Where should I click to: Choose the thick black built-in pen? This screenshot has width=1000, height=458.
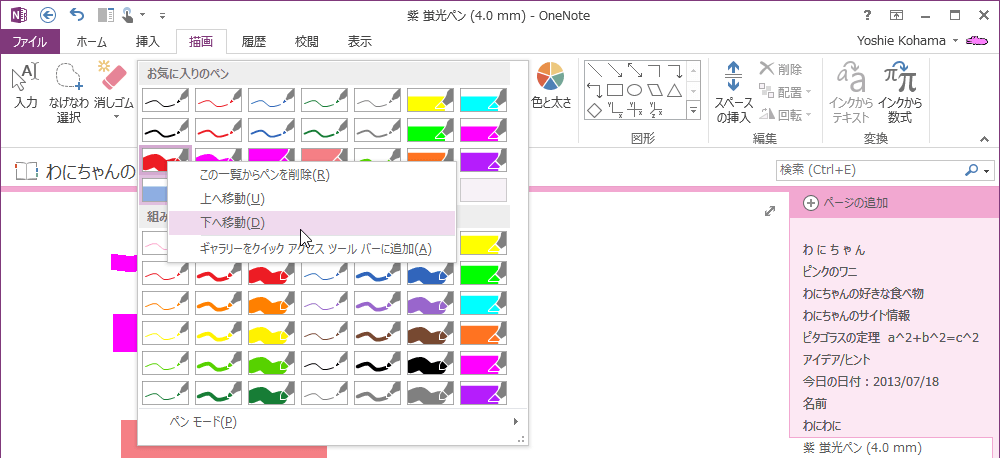click(430, 362)
